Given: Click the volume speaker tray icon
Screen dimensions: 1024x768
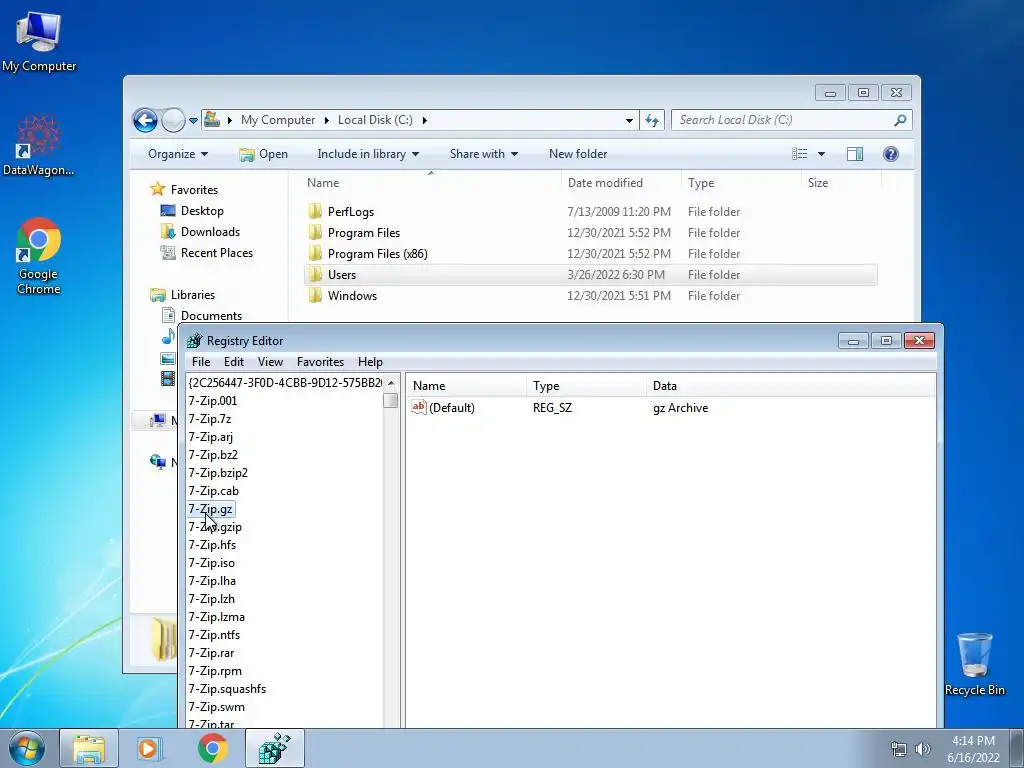Looking at the screenshot, I should (x=923, y=749).
